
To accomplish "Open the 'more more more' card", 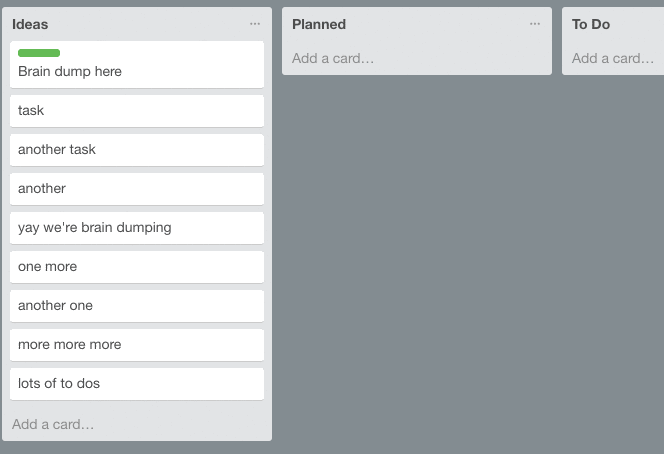I will coord(137,345).
